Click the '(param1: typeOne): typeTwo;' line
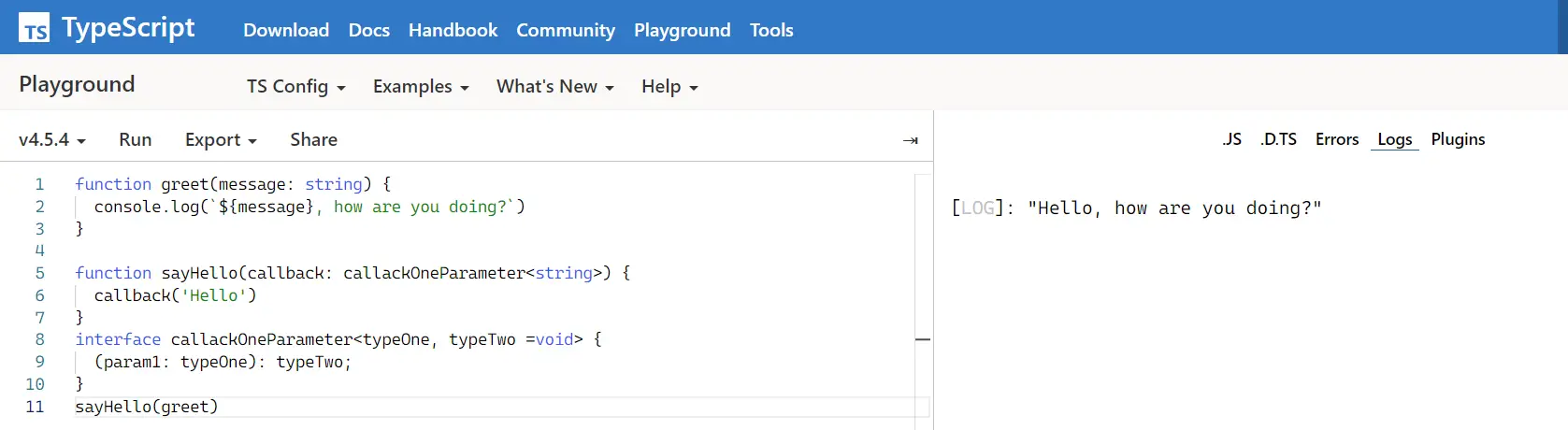This screenshot has height=430, width=1568. (223, 362)
